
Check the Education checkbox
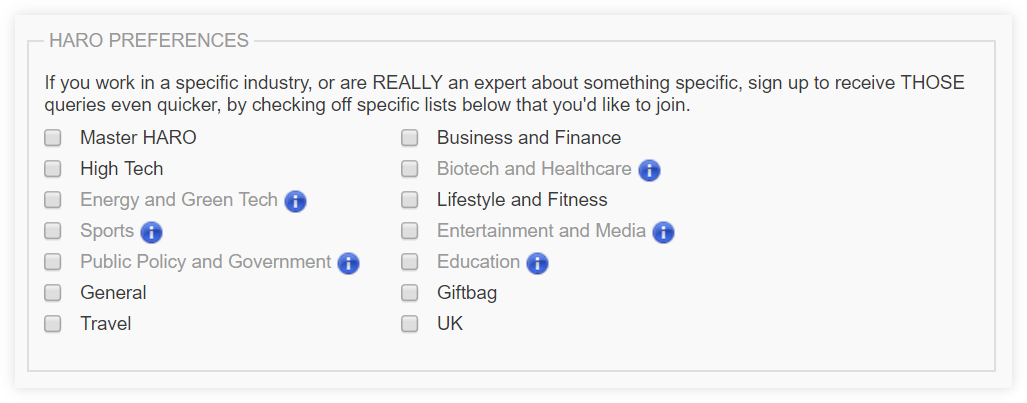(x=409, y=261)
